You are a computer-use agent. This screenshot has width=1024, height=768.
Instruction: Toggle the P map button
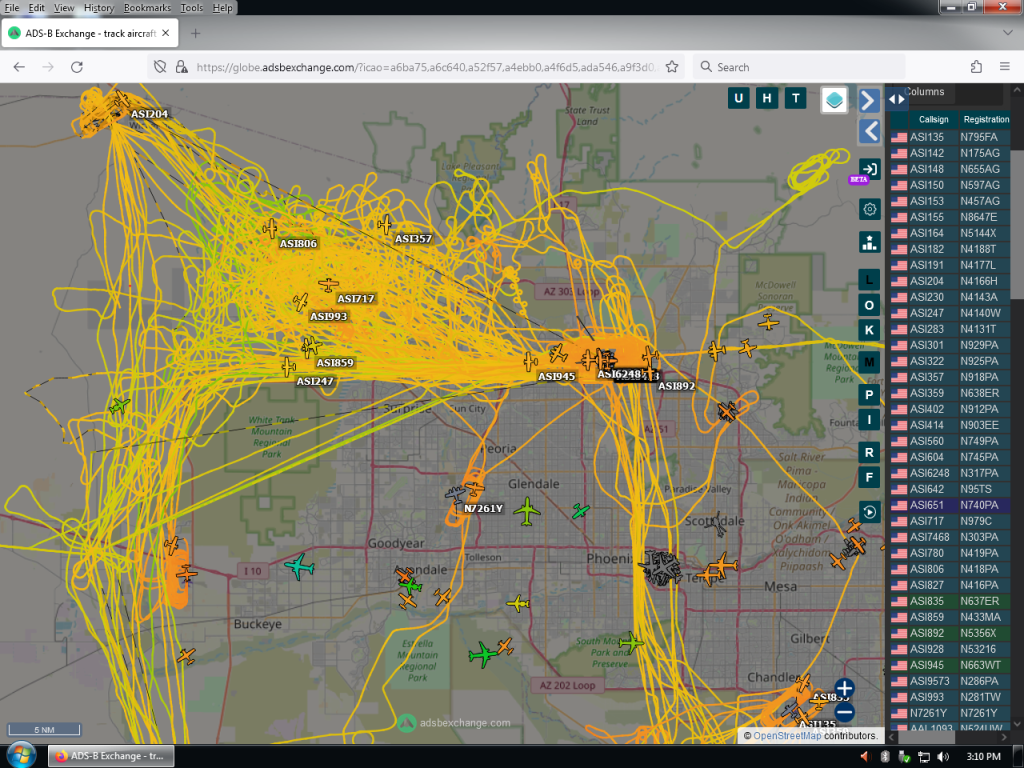869,394
